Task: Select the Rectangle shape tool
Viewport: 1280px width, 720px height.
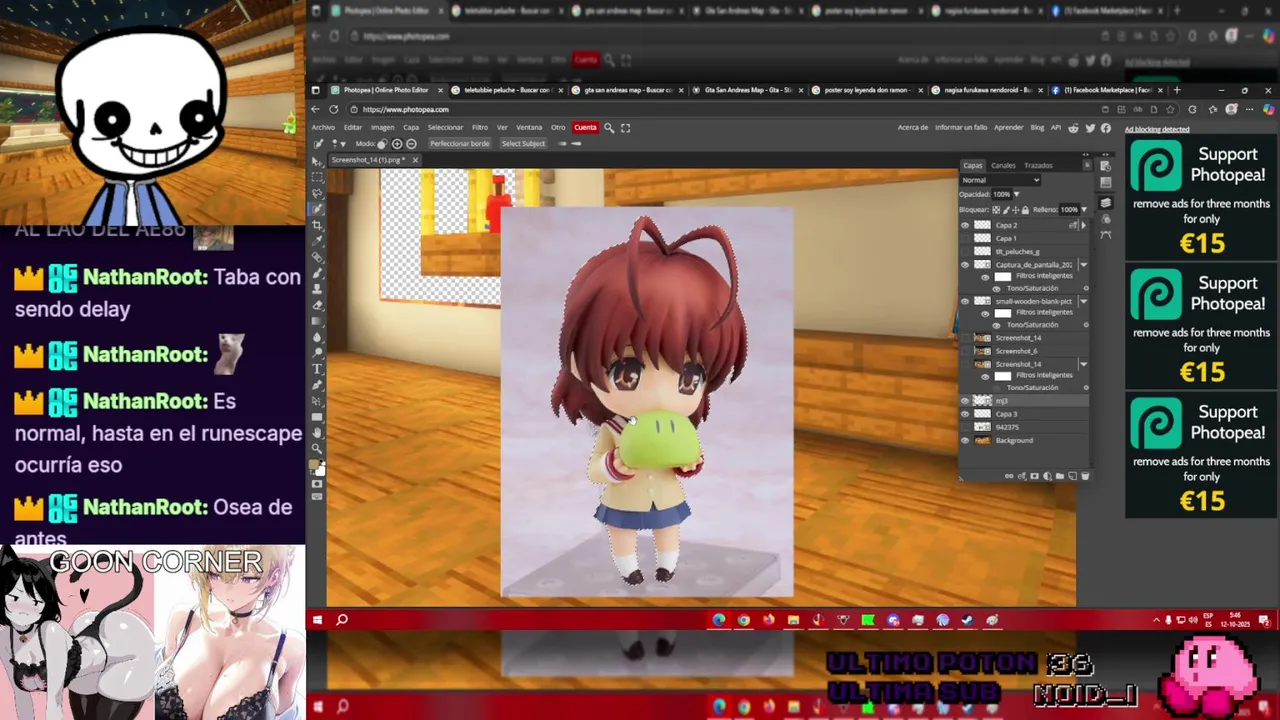Action: pyautogui.click(x=317, y=417)
